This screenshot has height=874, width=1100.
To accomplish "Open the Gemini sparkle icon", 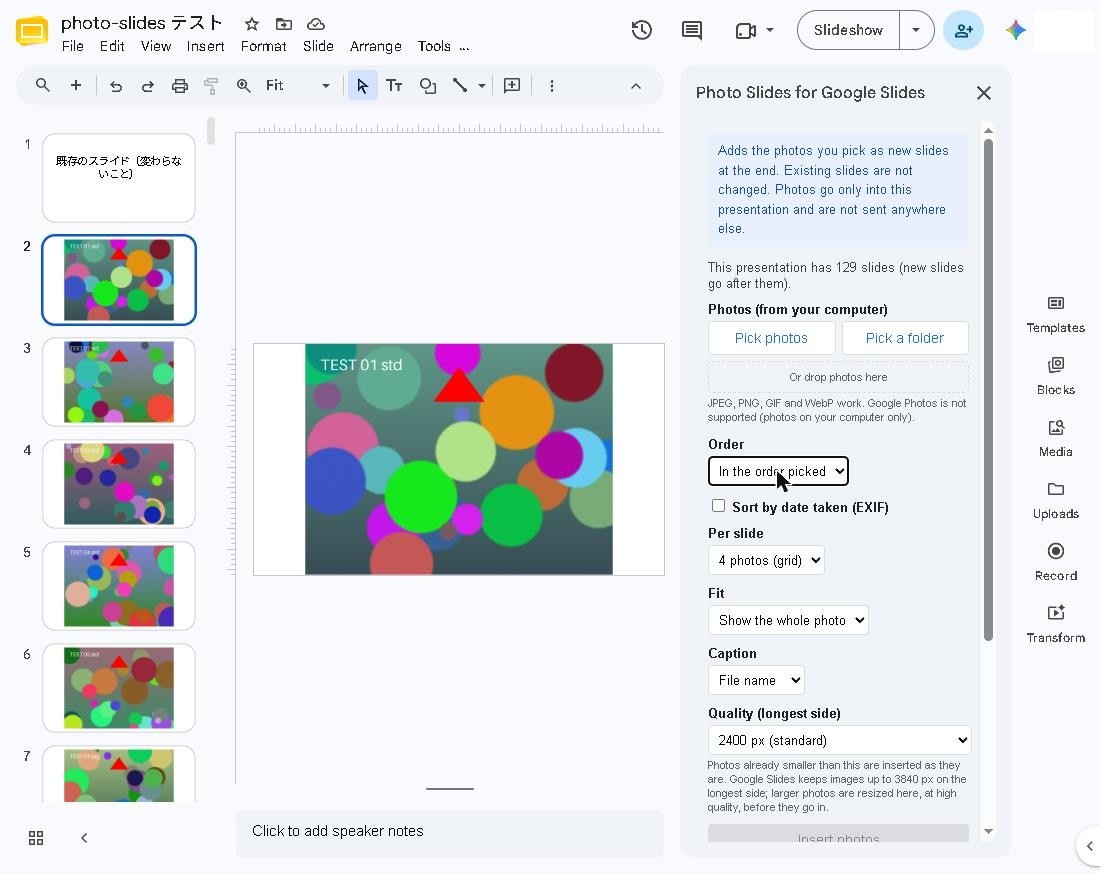I will tap(1015, 30).
